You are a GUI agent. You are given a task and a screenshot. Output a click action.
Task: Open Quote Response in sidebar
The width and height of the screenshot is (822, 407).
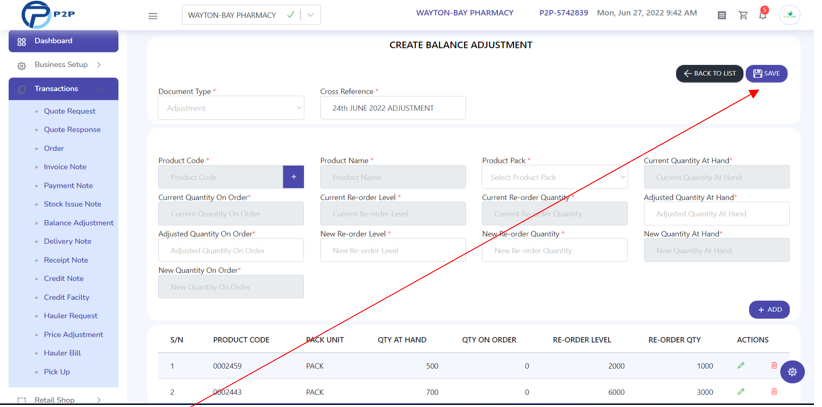[72, 130]
